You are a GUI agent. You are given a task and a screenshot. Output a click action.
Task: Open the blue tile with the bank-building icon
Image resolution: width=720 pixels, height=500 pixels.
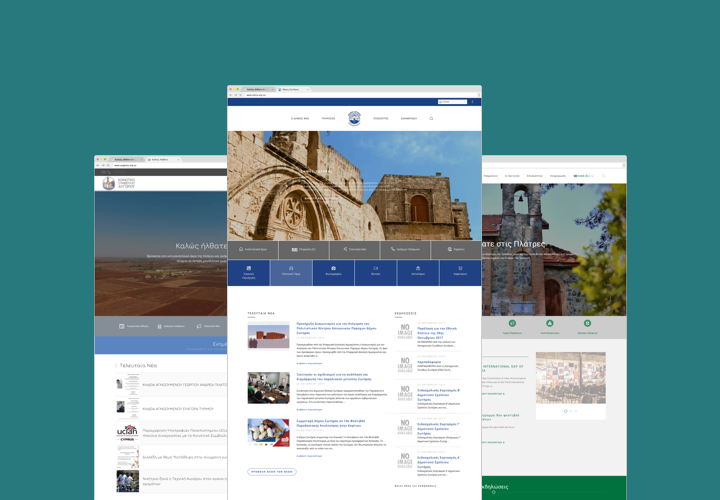(x=418, y=273)
